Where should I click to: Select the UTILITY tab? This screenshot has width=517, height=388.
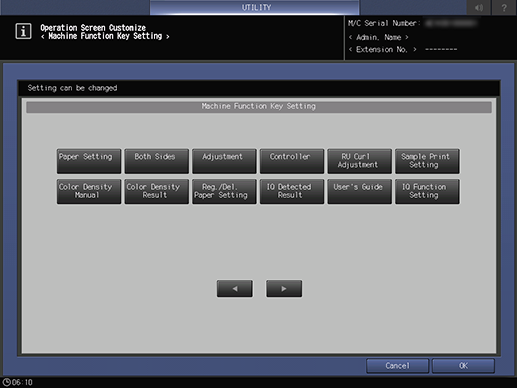click(255, 7)
